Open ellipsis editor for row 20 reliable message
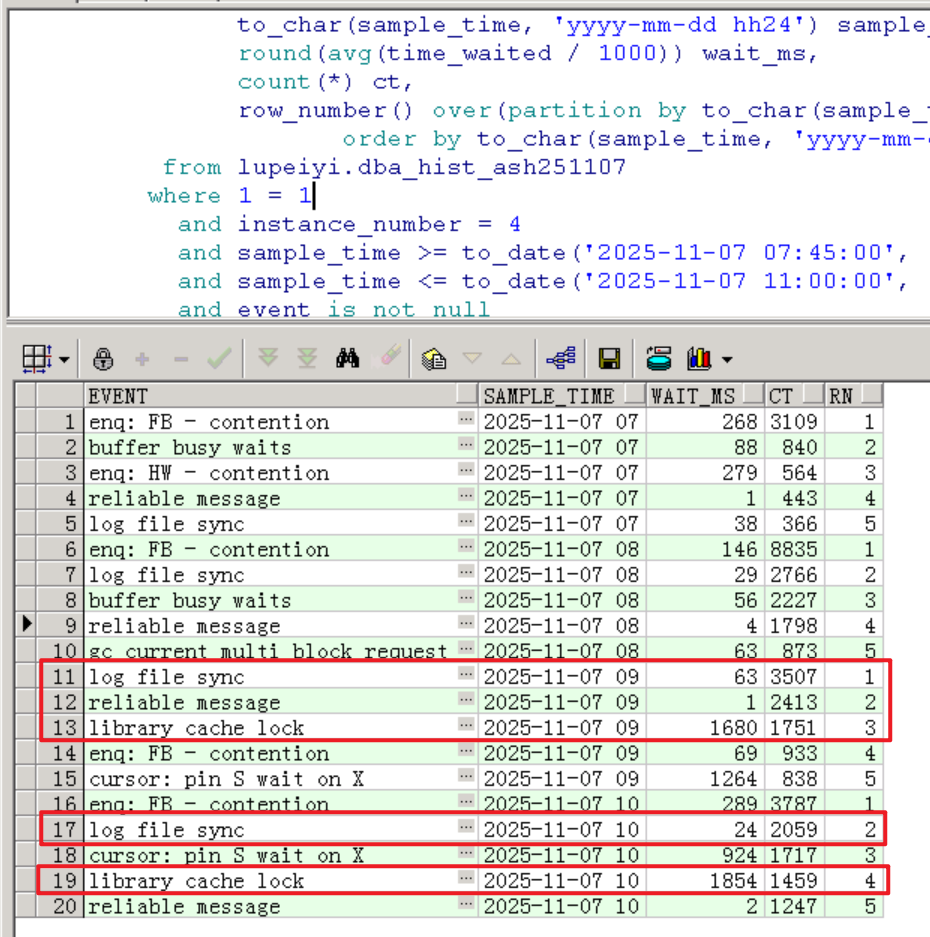Image resolution: width=930 pixels, height=937 pixels. click(x=466, y=903)
